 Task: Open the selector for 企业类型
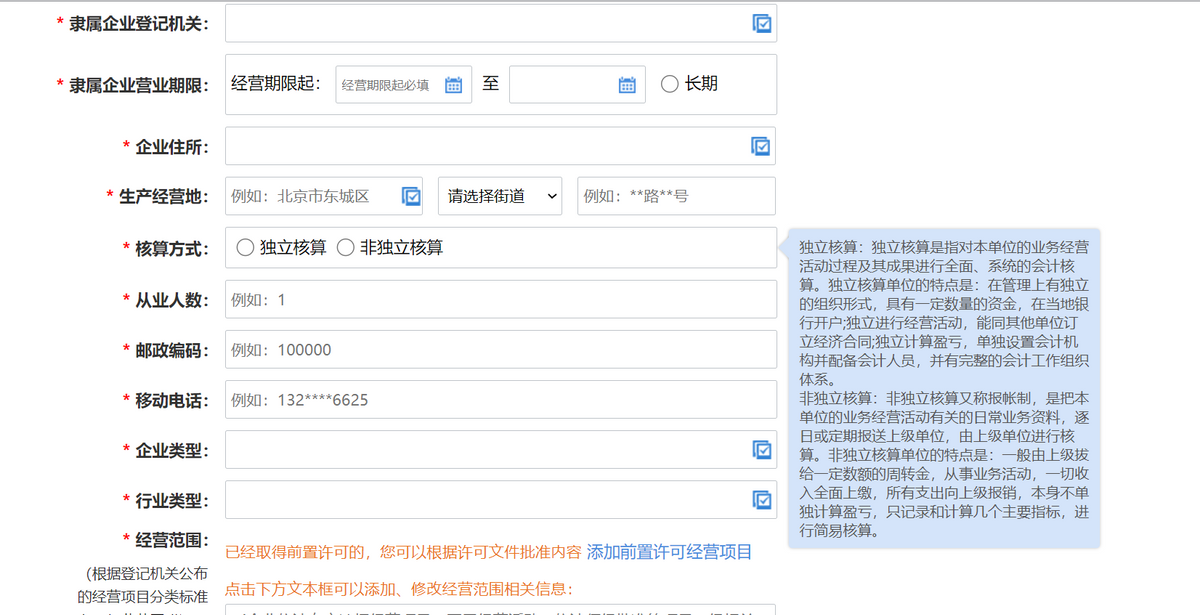coord(764,449)
